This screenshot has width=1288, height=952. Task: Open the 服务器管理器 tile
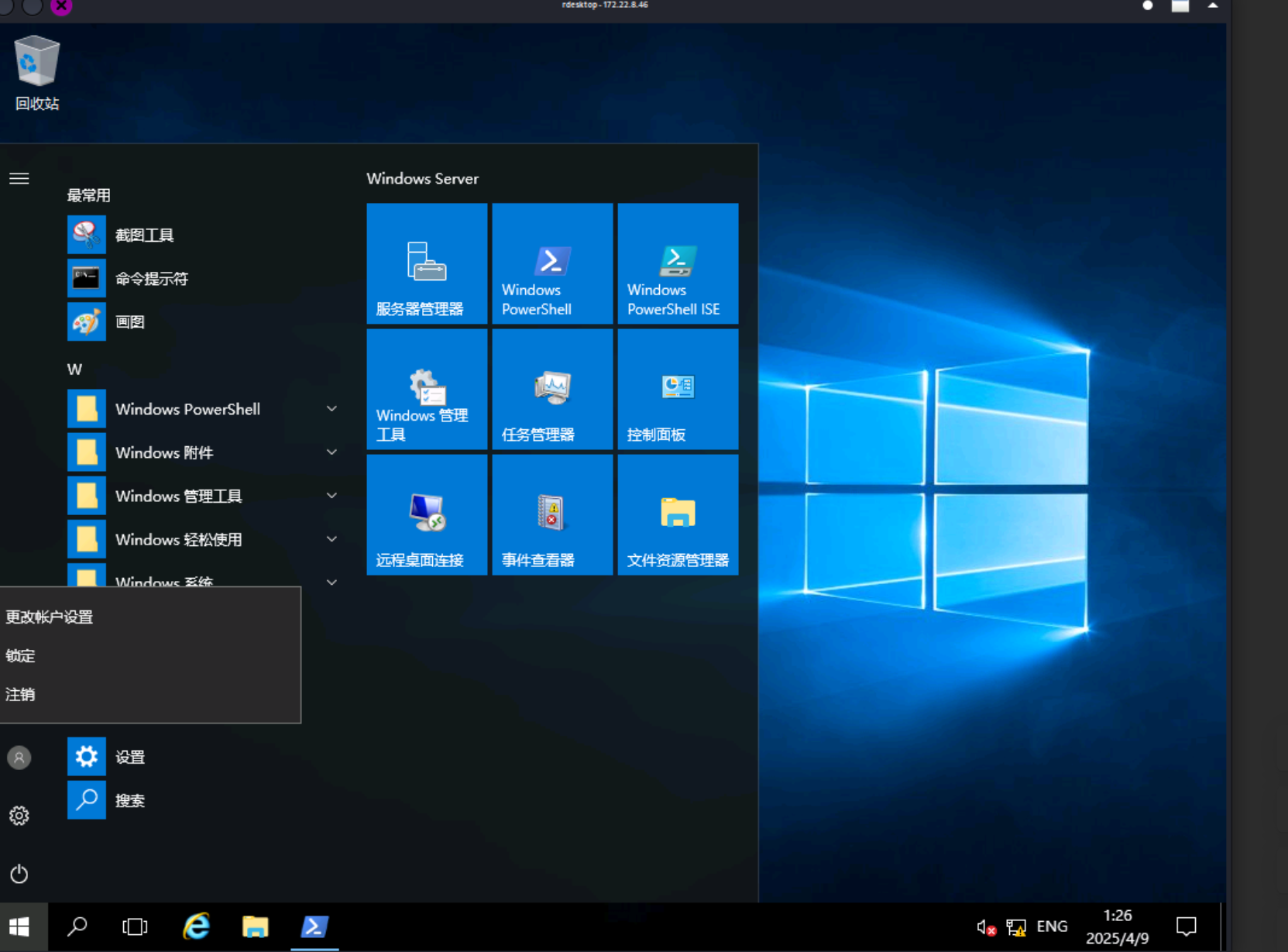pos(427,263)
